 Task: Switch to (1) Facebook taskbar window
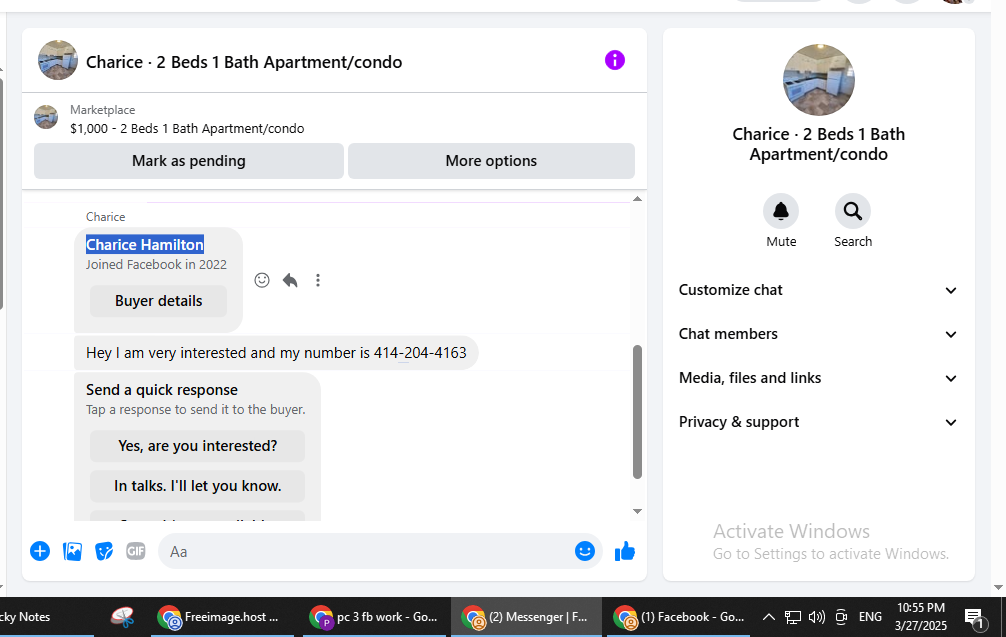pos(679,617)
